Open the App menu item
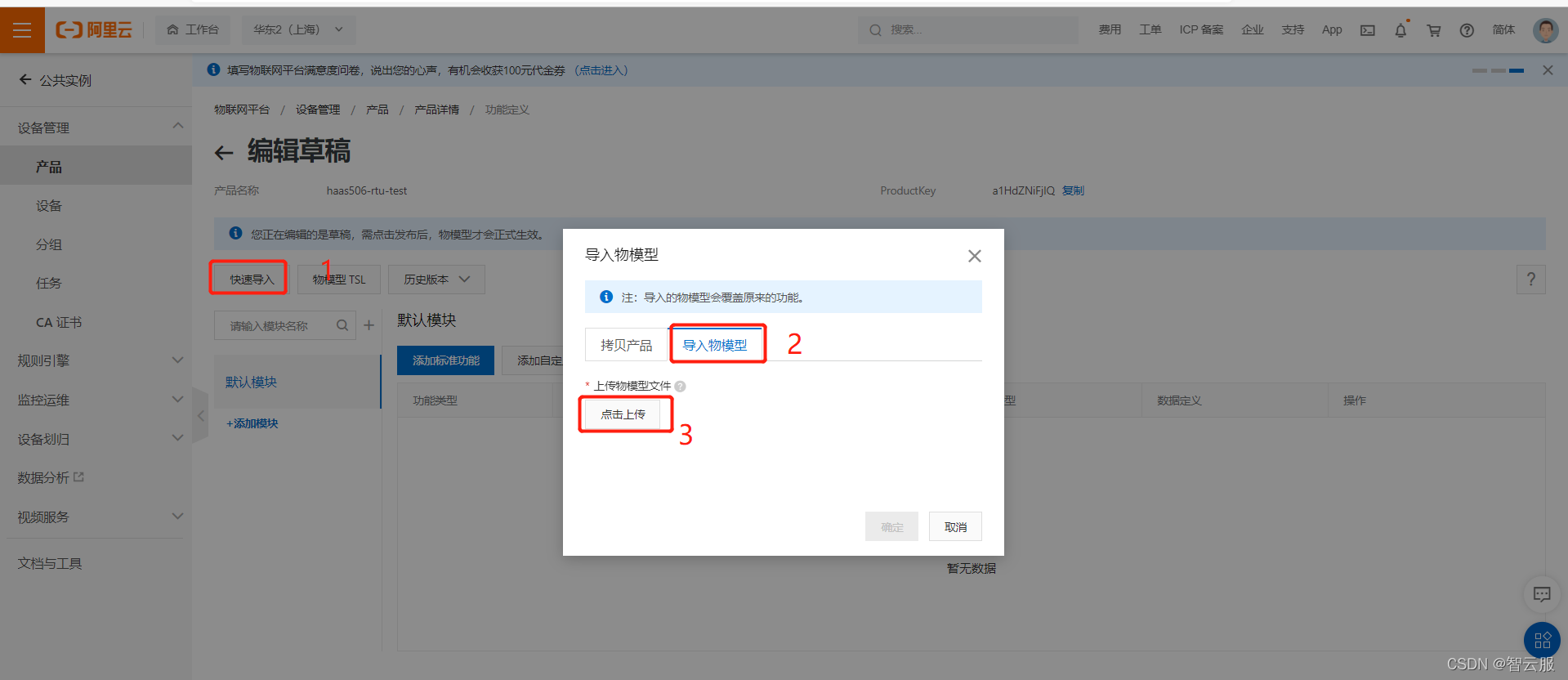The height and width of the screenshot is (680, 1568). point(1332,29)
